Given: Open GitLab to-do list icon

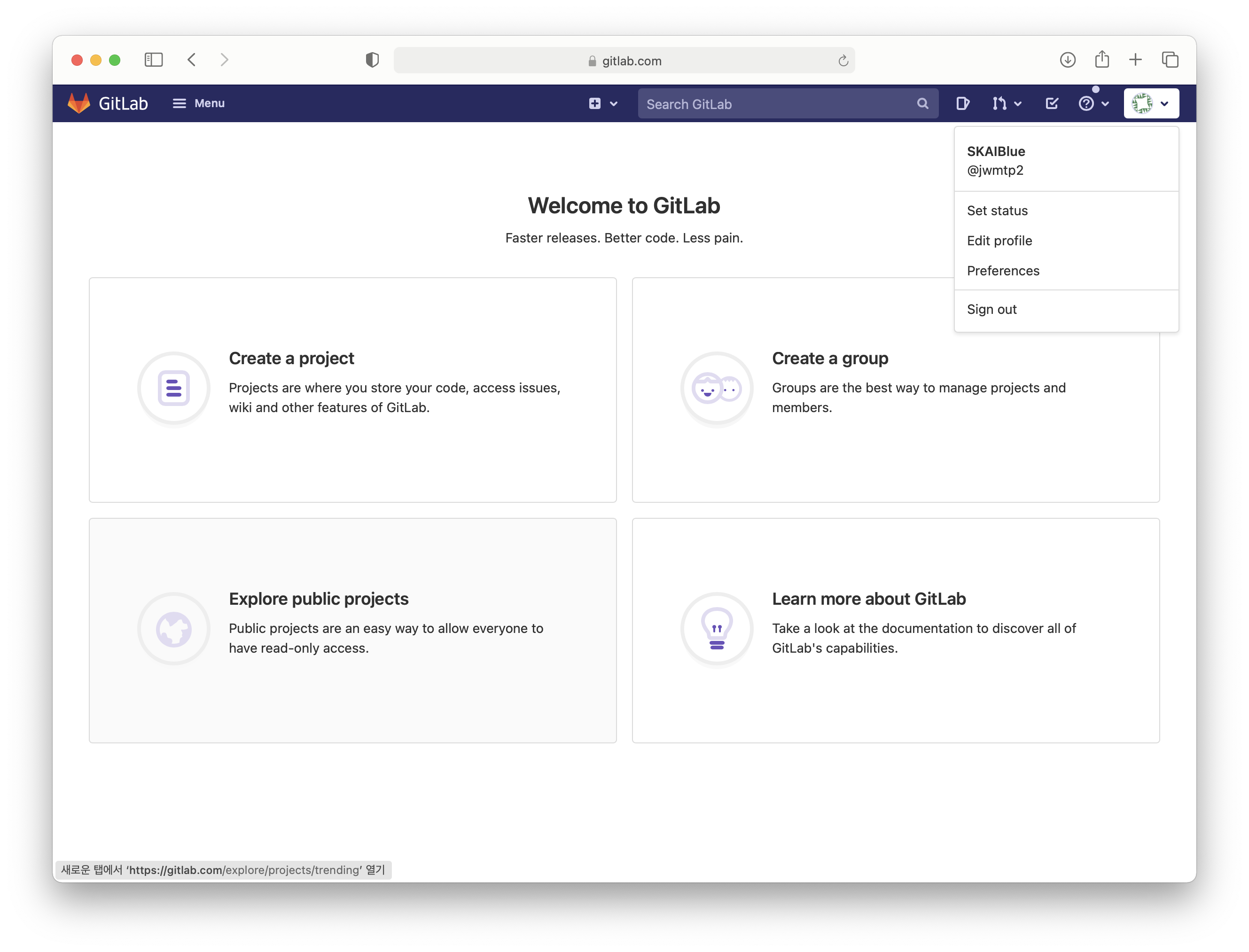Looking at the screenshot, I should (x=1051, y=103).
